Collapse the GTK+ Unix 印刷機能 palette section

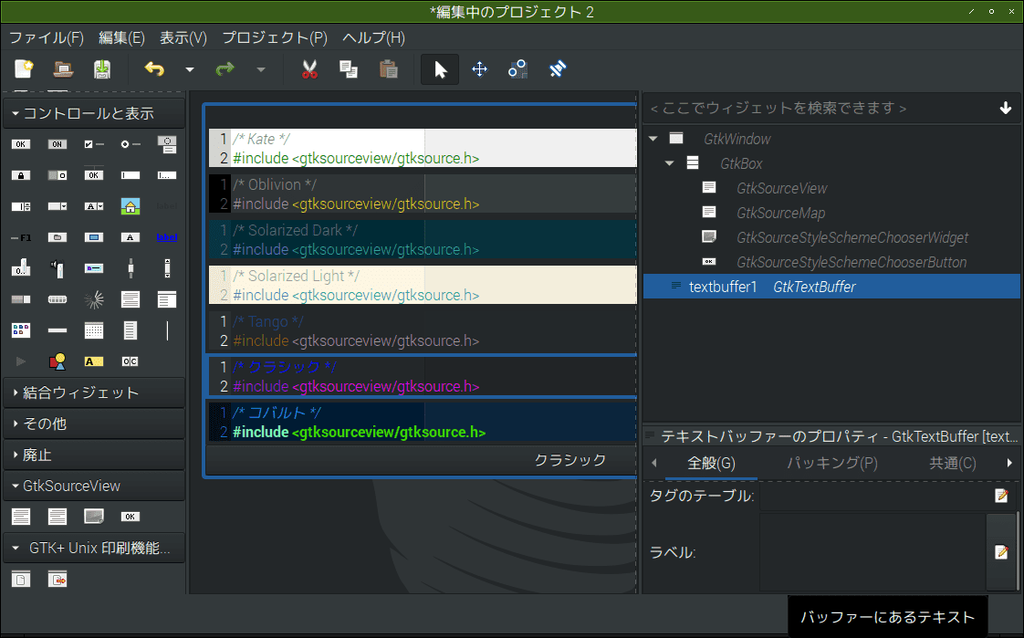[94, 548]
